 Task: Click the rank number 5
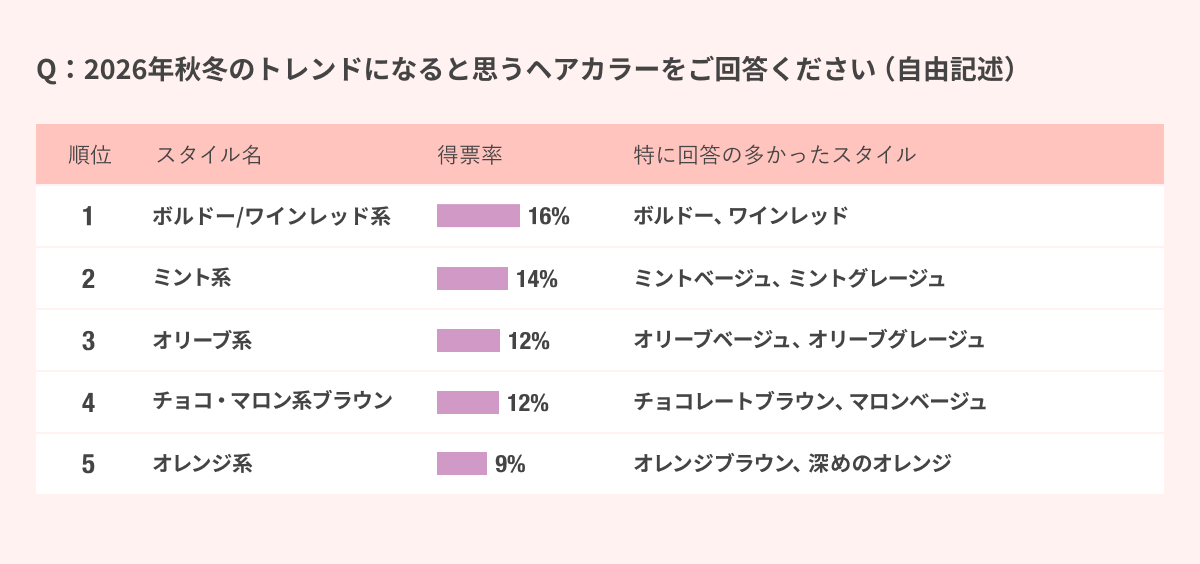pos(88,464)
